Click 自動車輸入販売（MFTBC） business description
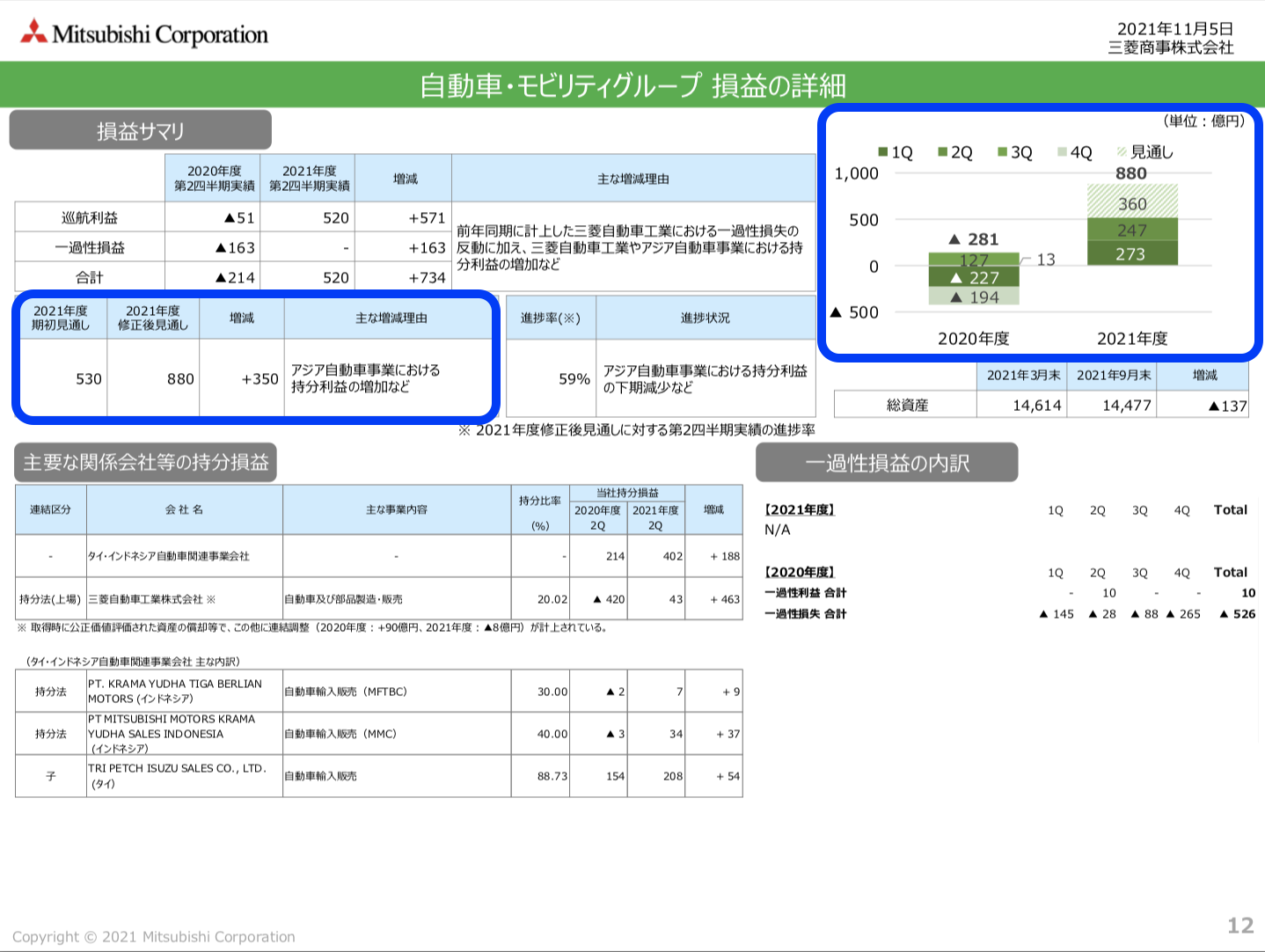The width and height of the screenshot is (1265, 952). [346, 692]
